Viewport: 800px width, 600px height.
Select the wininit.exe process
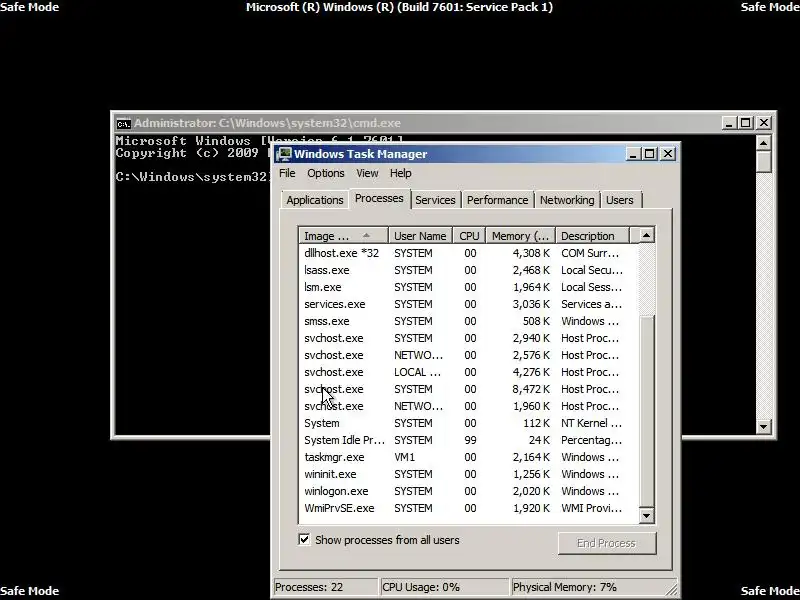click(x=468, y=474)
